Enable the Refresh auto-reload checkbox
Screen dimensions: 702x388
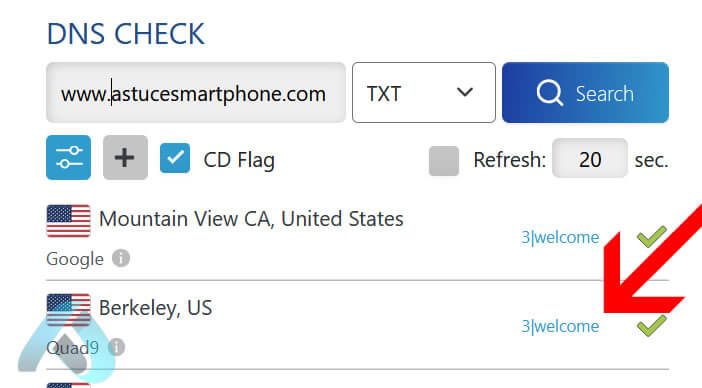(x=444, y=161)
